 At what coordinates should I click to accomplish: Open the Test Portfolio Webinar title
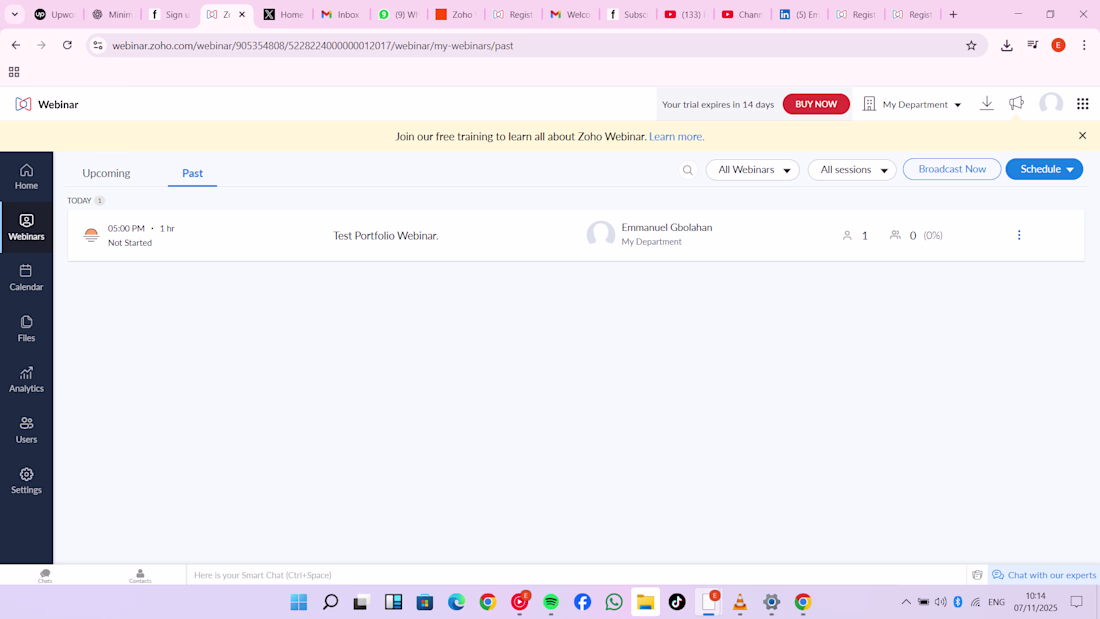click(x=386, y=236)
